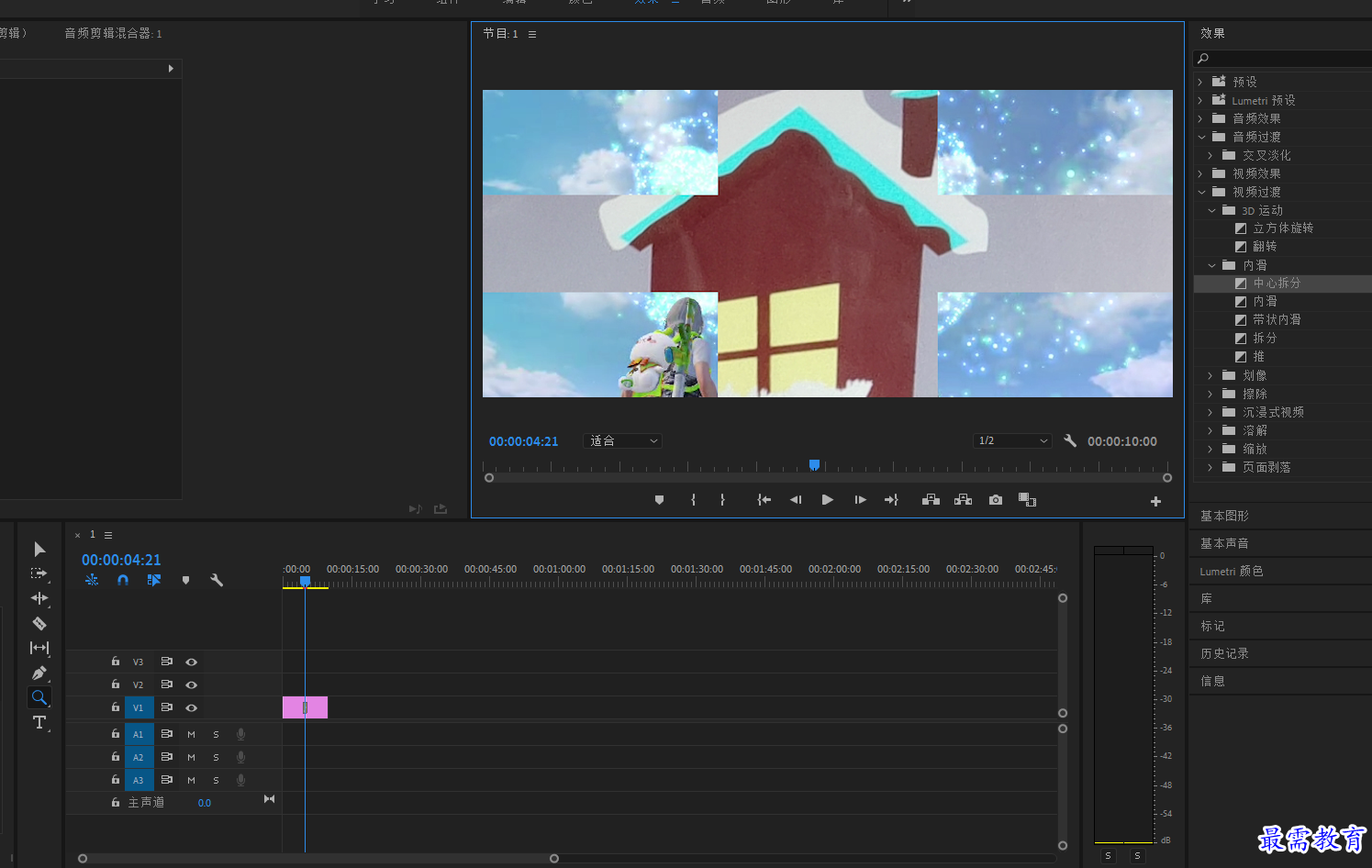Viewport: 1372px width, 868px height.
Task: Select the 立方体旋转 transition
Action: pos(1283,228)
